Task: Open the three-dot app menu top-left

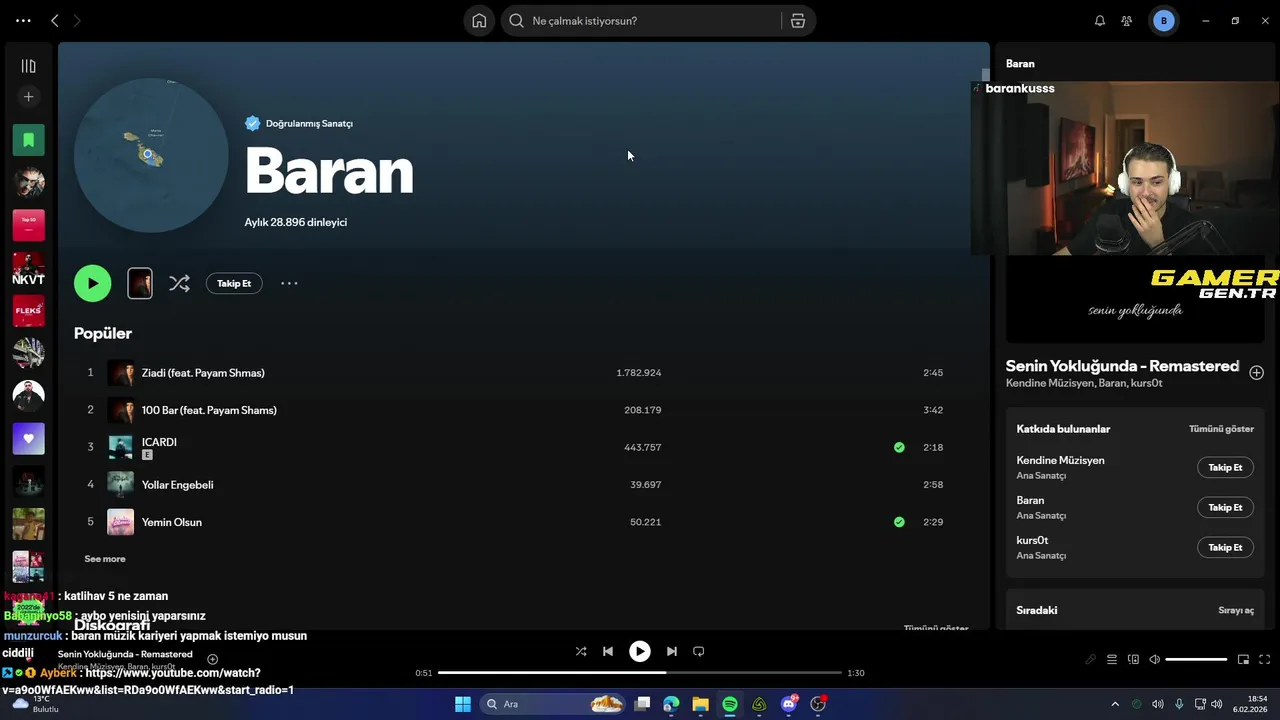Action: [x=23, y=21]
